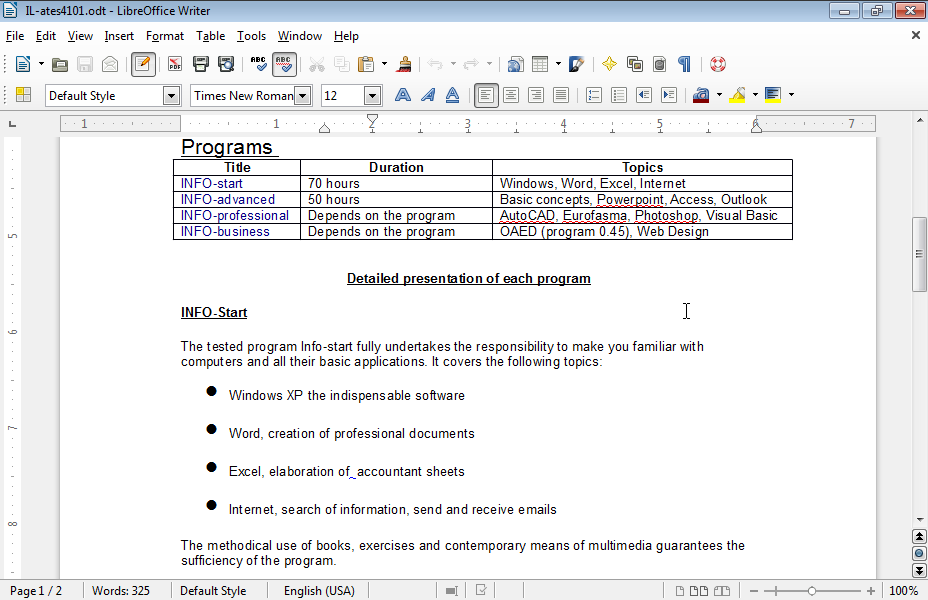Toggle Bold formatting

click(402, 95)
